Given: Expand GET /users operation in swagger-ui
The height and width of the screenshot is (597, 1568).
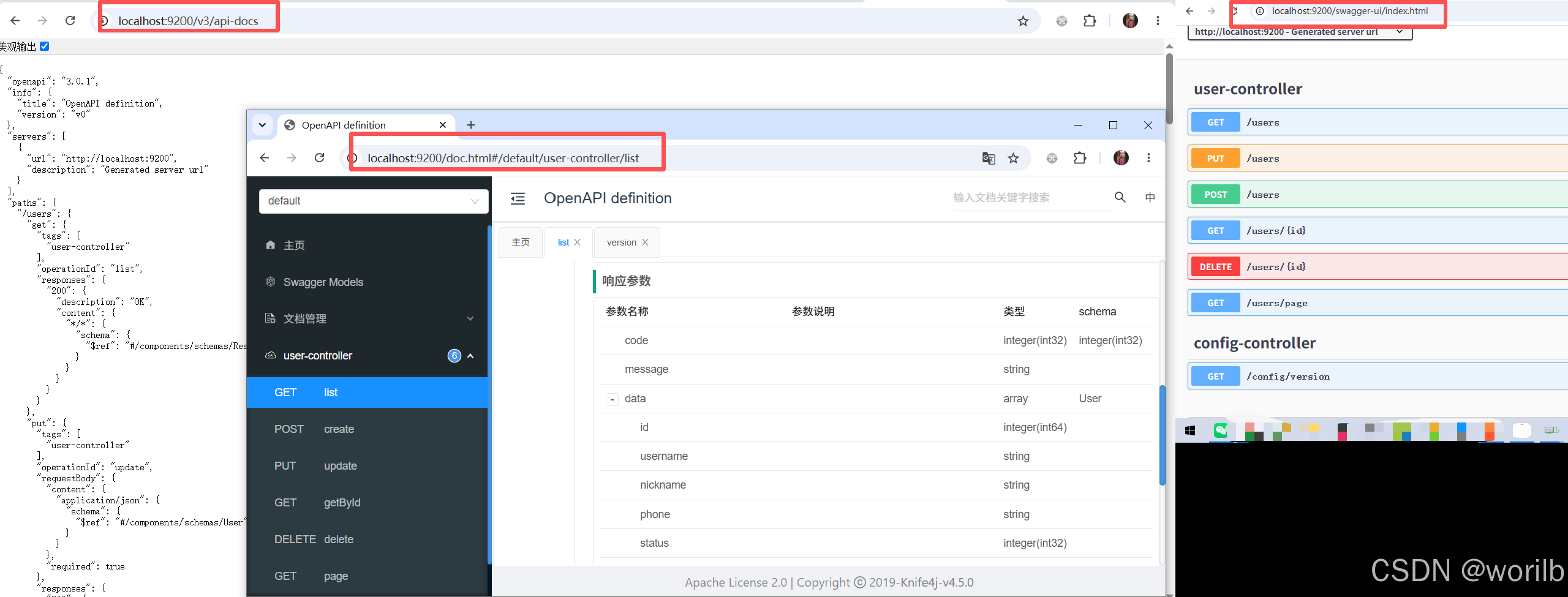Looking at the screenshot, I should pos(1378,122).
